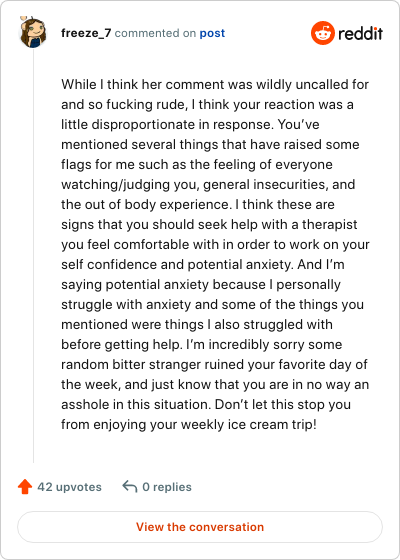The image size is (400, 560).
Task: Click the opening line "While I think her comment"
Action: point(215,85)
